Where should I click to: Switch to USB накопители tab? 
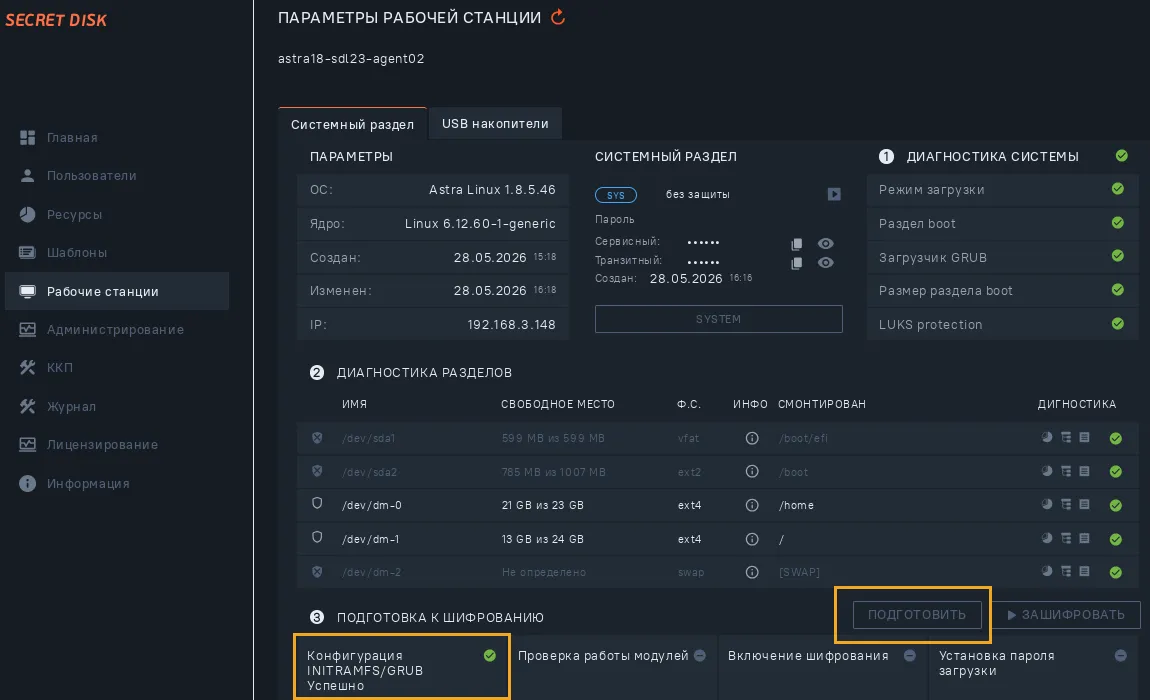pyautogui.click(x=495, y=123)
